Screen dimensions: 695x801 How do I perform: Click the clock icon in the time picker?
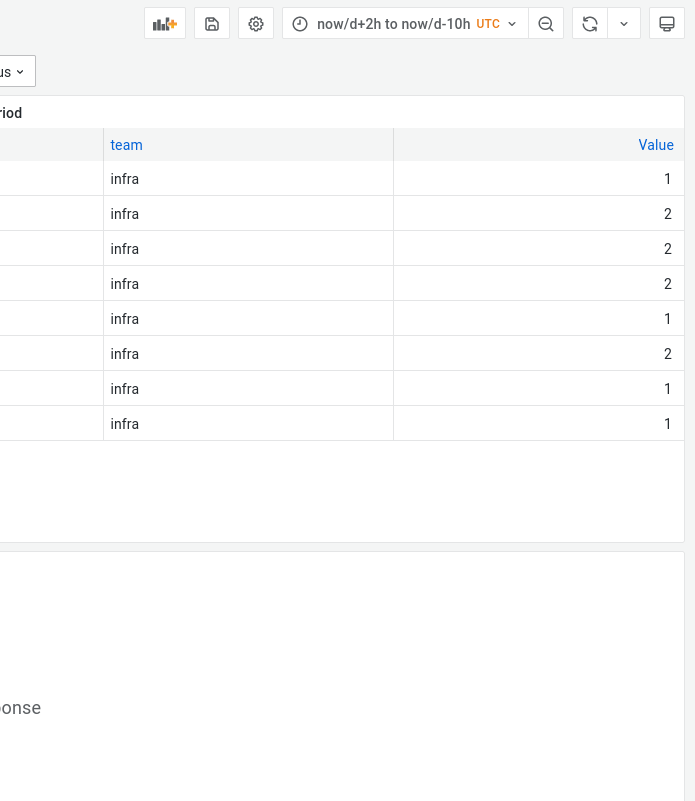click(x=300, y=24)
